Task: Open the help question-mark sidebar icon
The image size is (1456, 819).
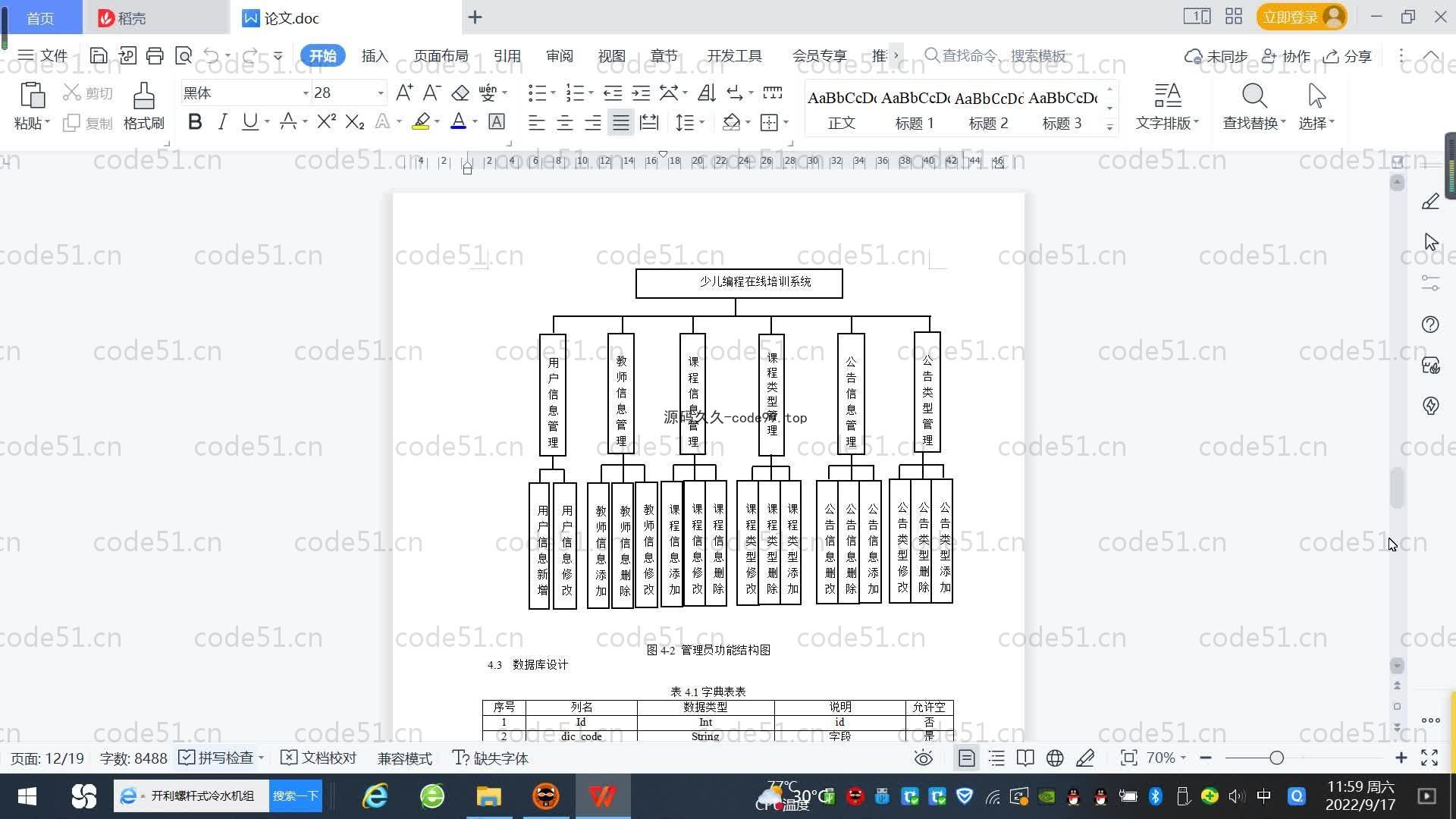Action: click(x=1430, y=325)
